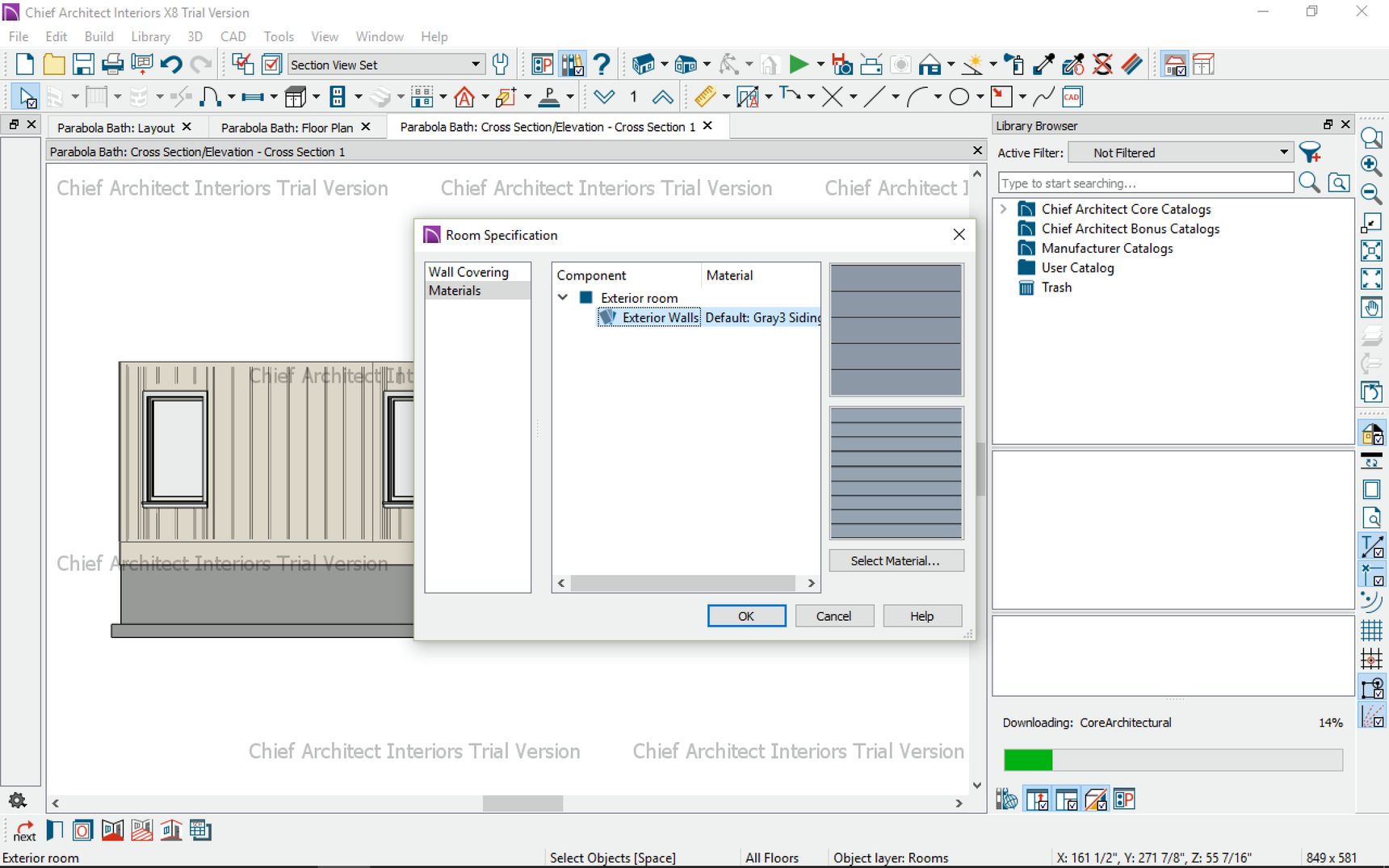Click Help in Room Specification dialog
The width and height of the screenshot is (1389, 868).
coord(921,616)
